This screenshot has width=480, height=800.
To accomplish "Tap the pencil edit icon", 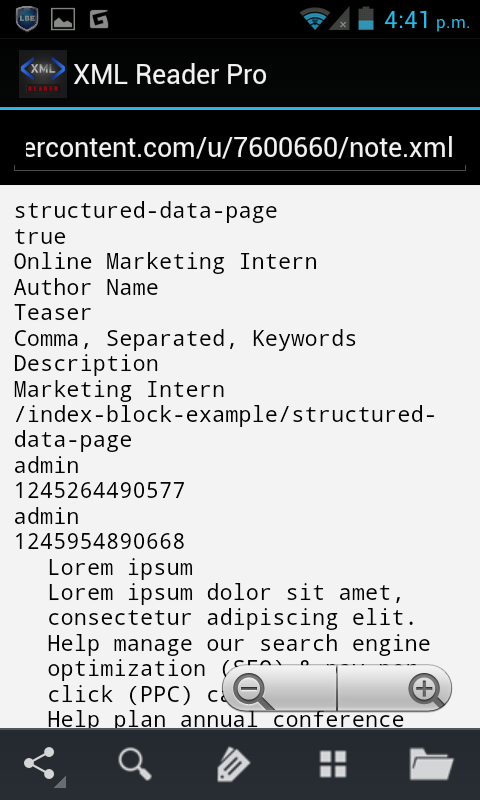I will 233,765.
